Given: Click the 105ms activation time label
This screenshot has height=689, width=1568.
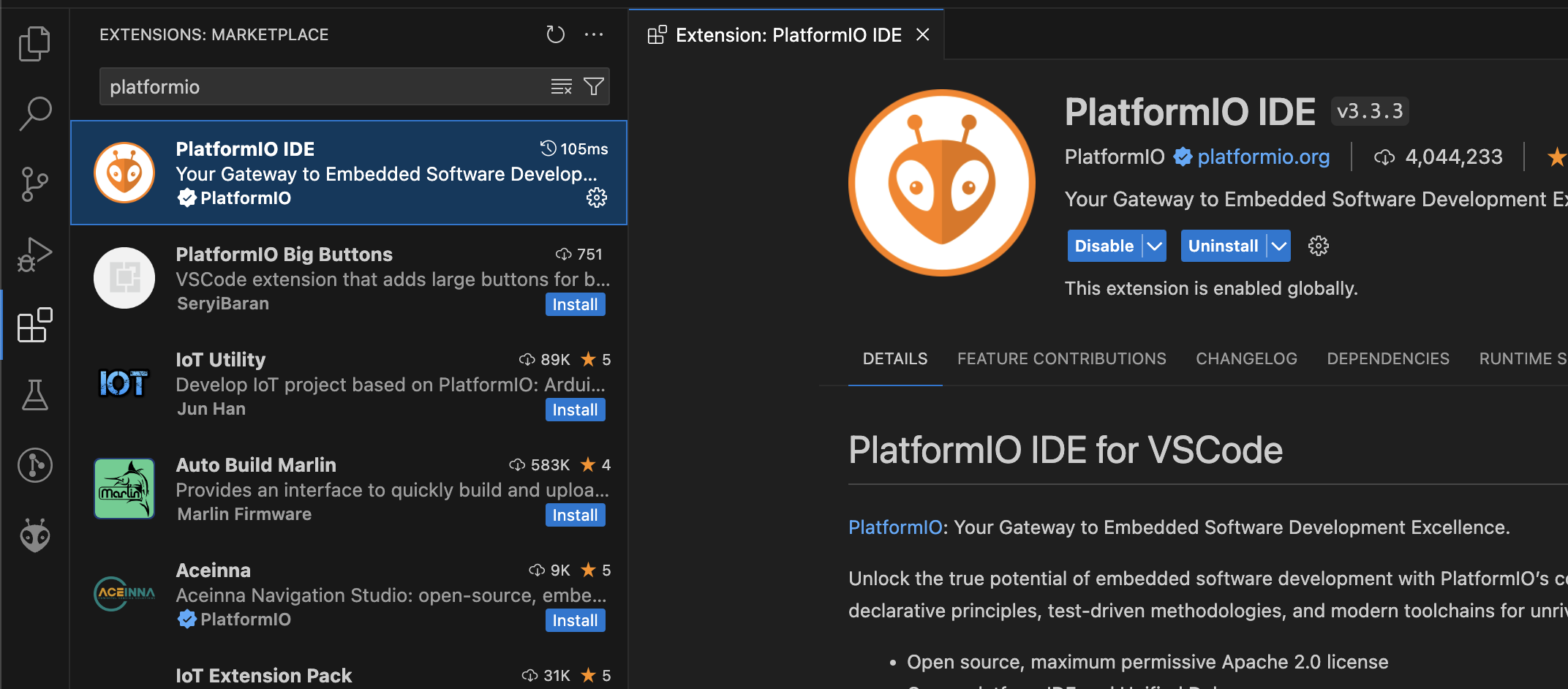Looking at the screenshot, I should pyautogui.click(x=574, y=148).
